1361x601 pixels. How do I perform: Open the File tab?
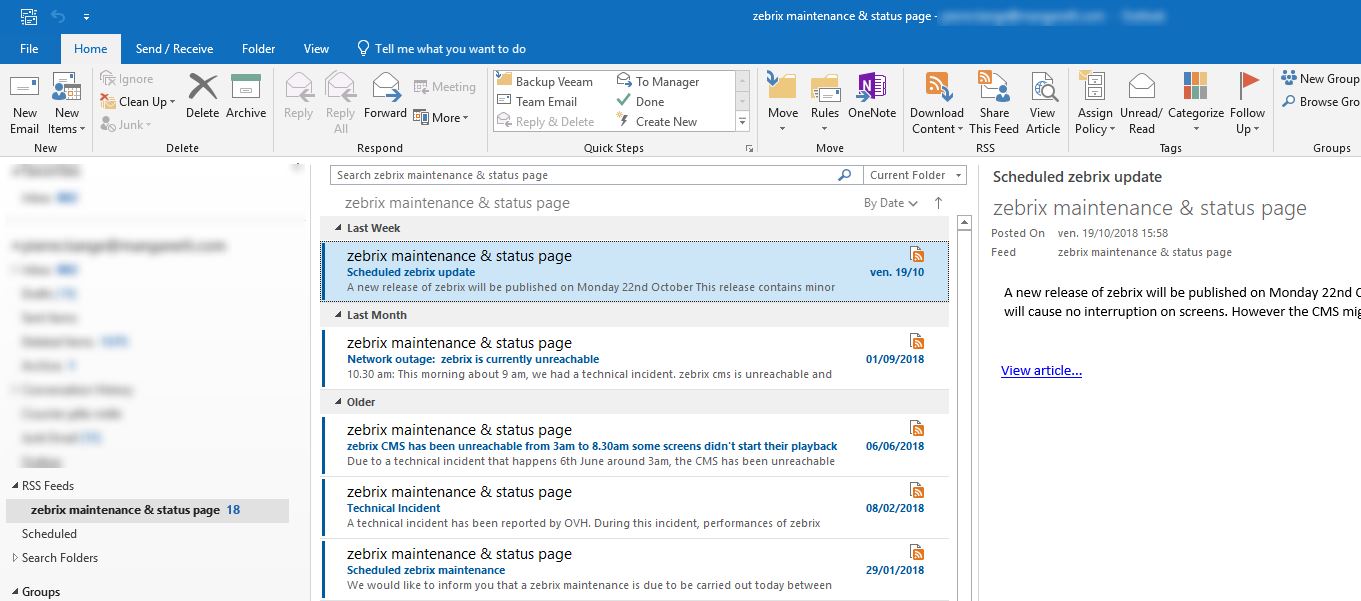click(x=29, y=48)
